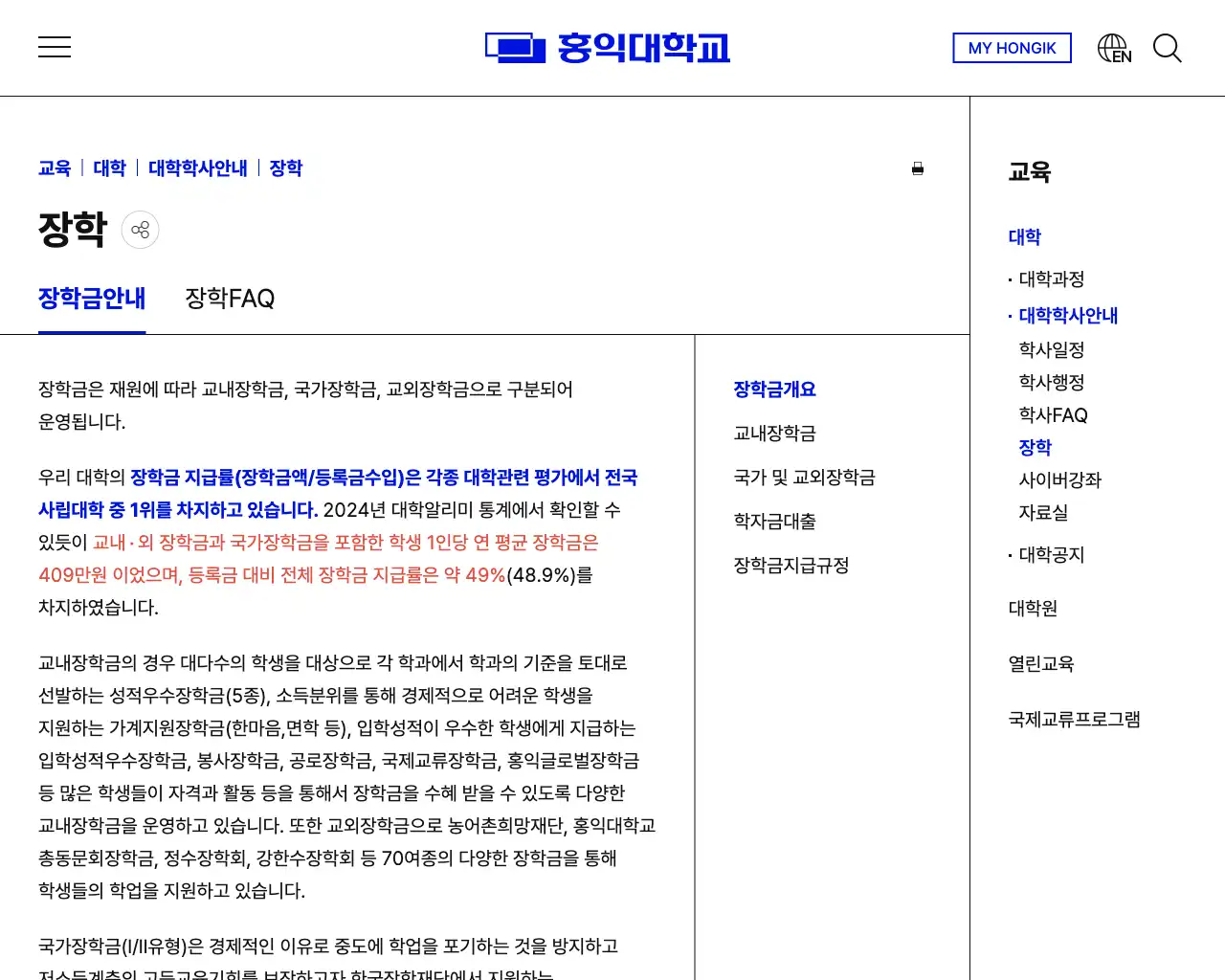Image resolution: width=1225 pixels, height=980 pixels.
Task: Click 교육 in the breadcrumb
Action: point(54,167)
